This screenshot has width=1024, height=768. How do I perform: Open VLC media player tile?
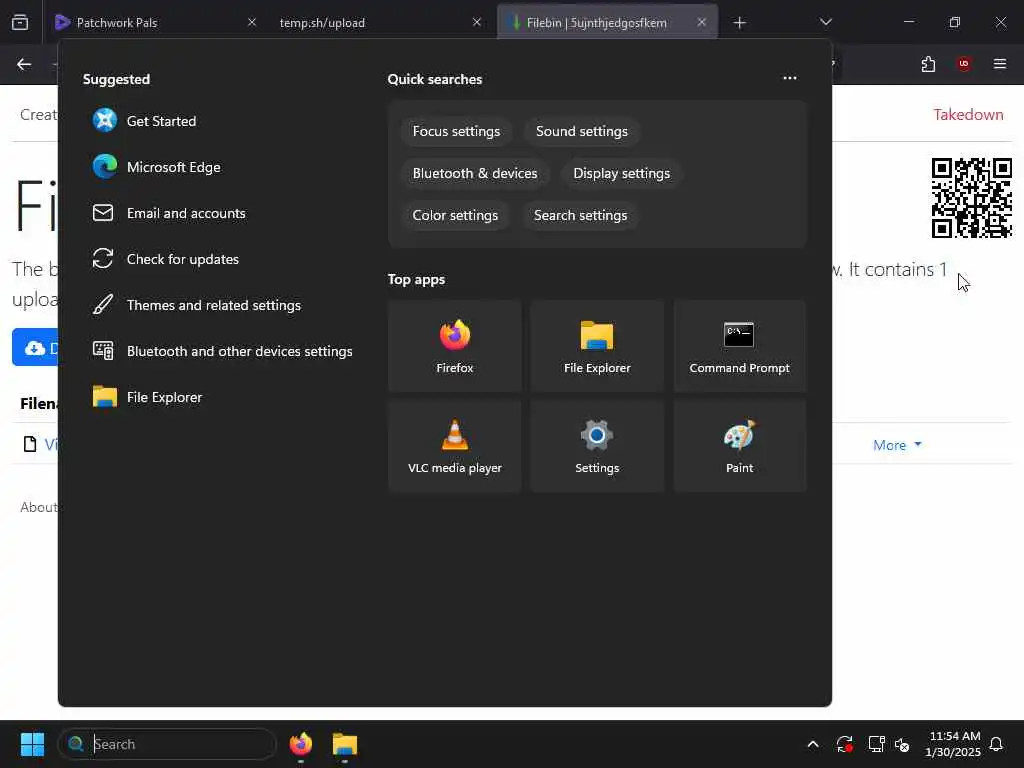point(455,446)
